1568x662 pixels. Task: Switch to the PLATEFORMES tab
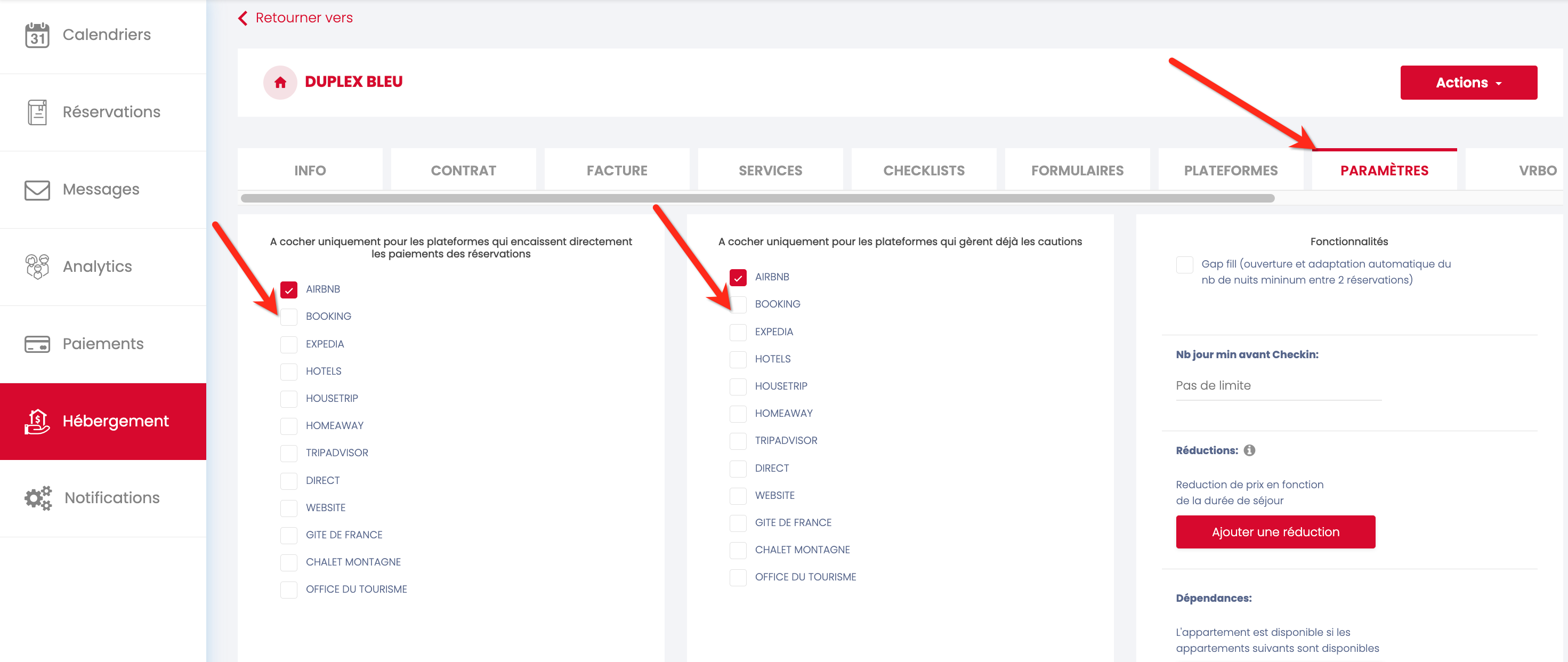point(1230,171)
